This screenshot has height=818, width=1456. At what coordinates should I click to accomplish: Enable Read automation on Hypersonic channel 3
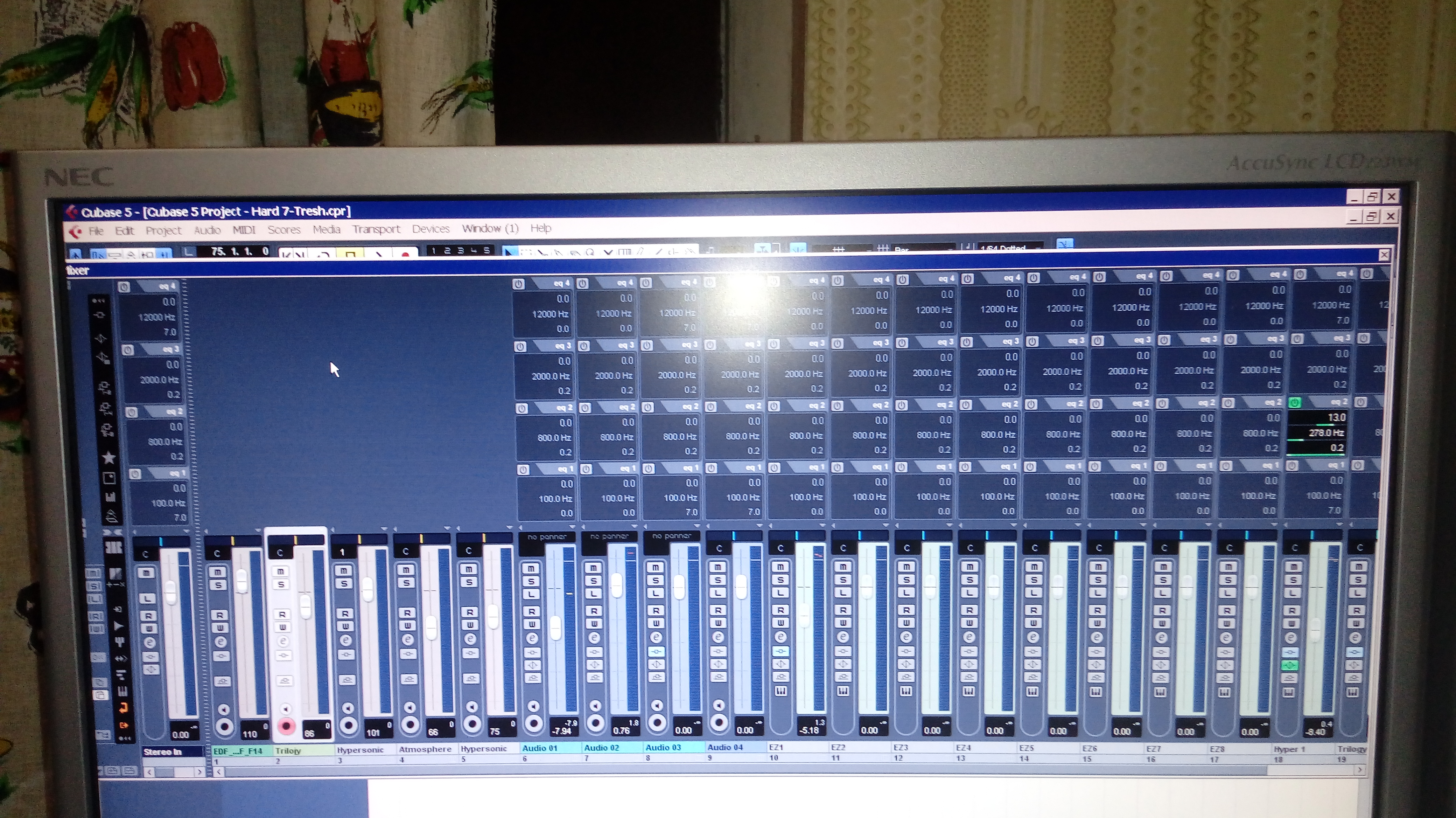345,613
